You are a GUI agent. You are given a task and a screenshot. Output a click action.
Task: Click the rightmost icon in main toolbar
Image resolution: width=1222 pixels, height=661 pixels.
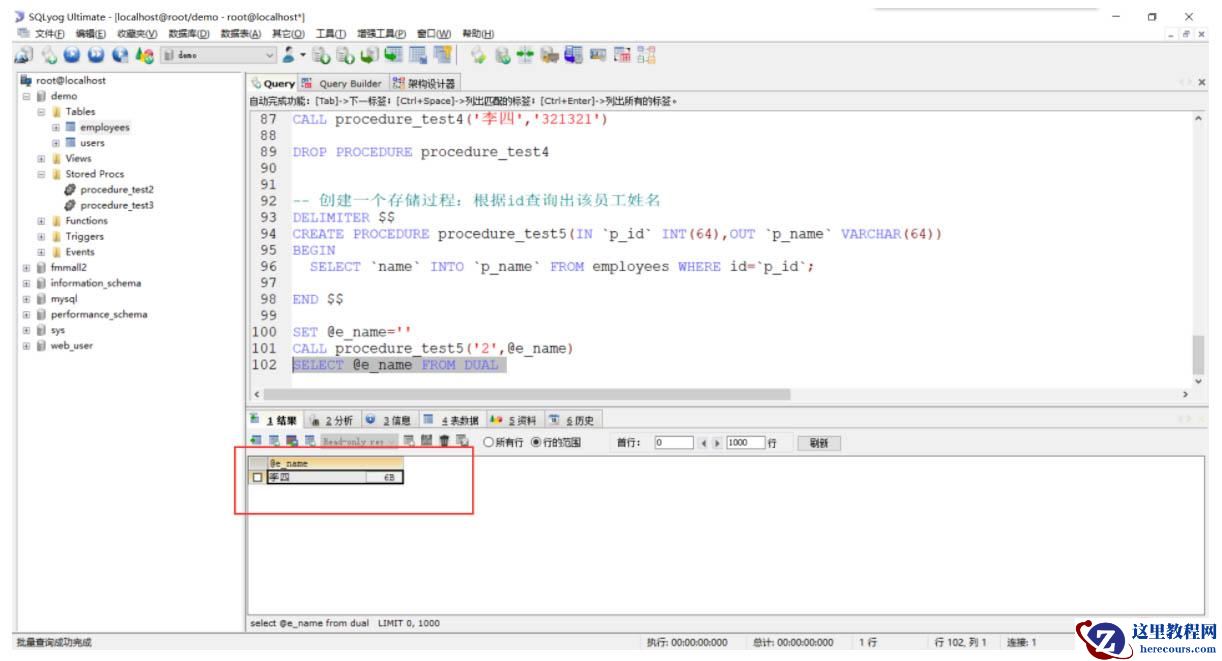point(647,56)
